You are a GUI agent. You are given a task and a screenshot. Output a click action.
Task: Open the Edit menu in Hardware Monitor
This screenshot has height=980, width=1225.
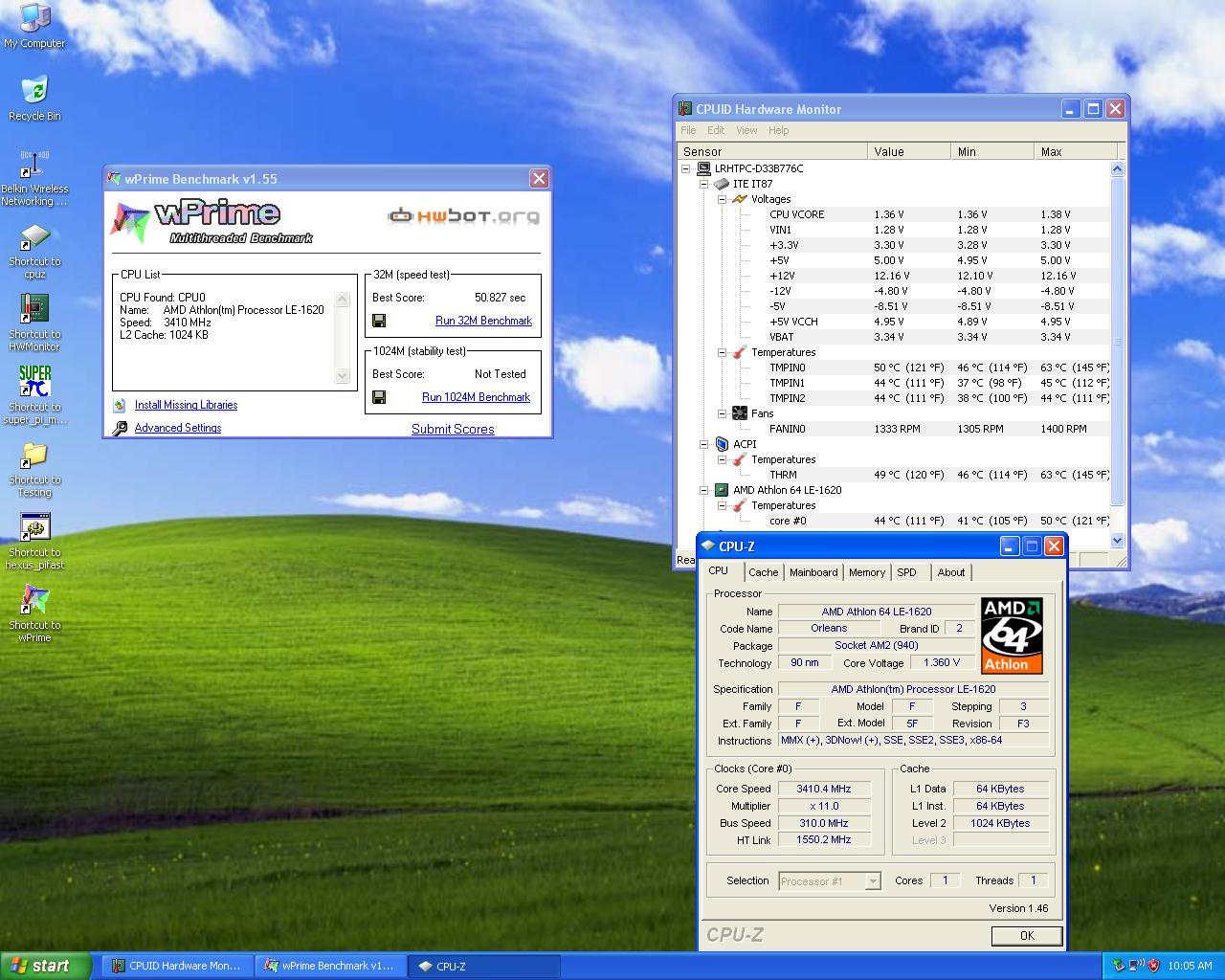coord(716,130)
